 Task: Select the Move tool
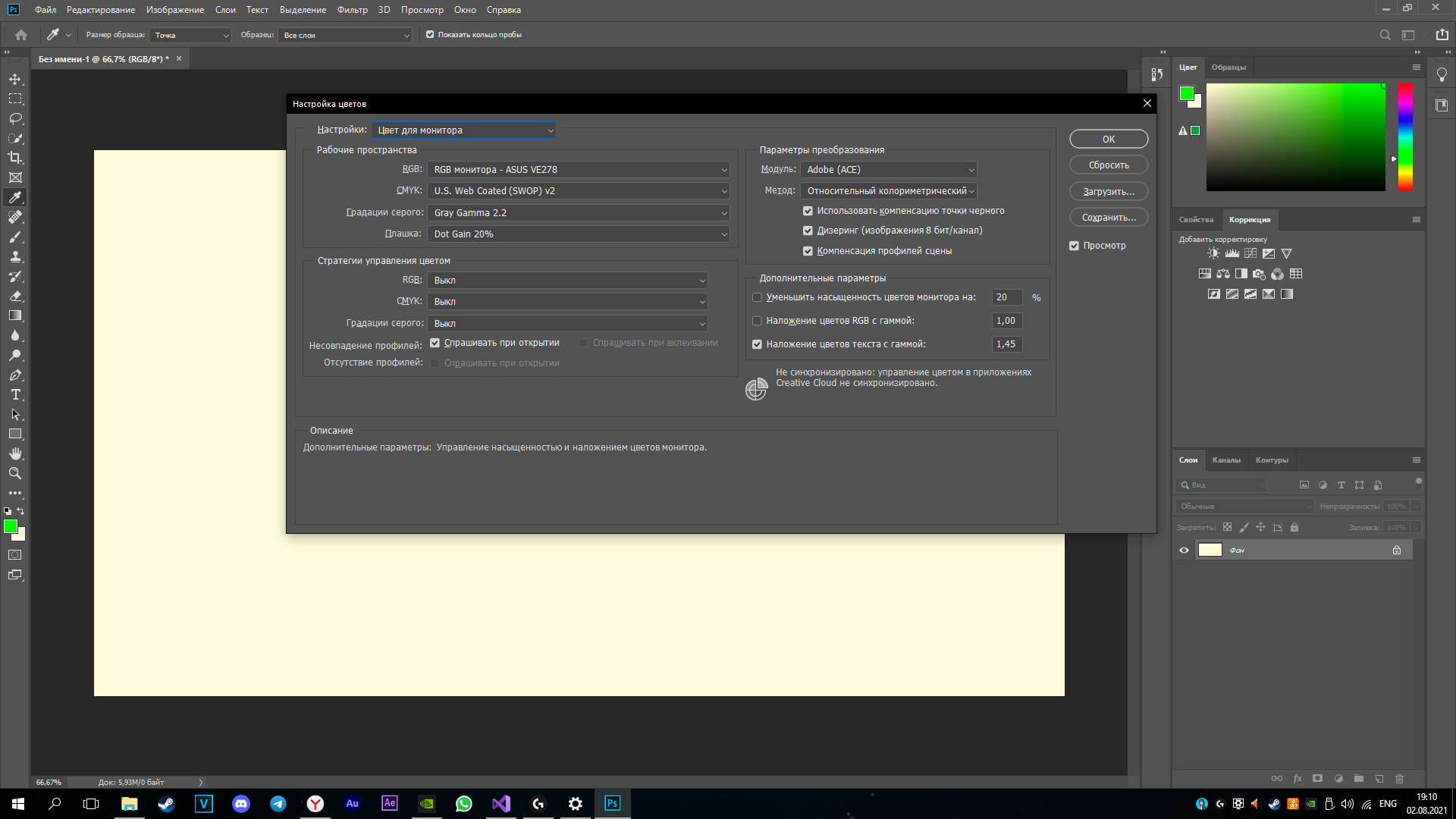coord(15,79)
